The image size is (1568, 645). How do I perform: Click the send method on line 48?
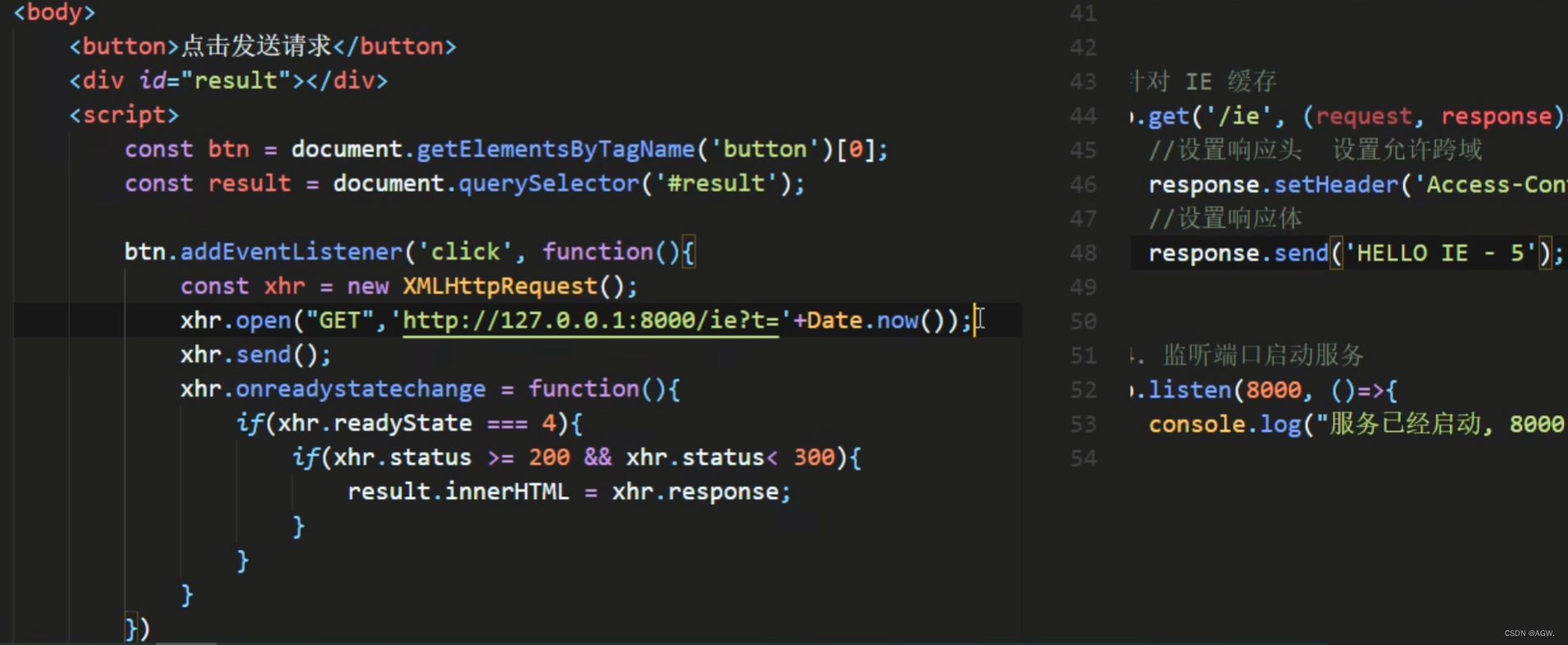(x=1301, y=253)
